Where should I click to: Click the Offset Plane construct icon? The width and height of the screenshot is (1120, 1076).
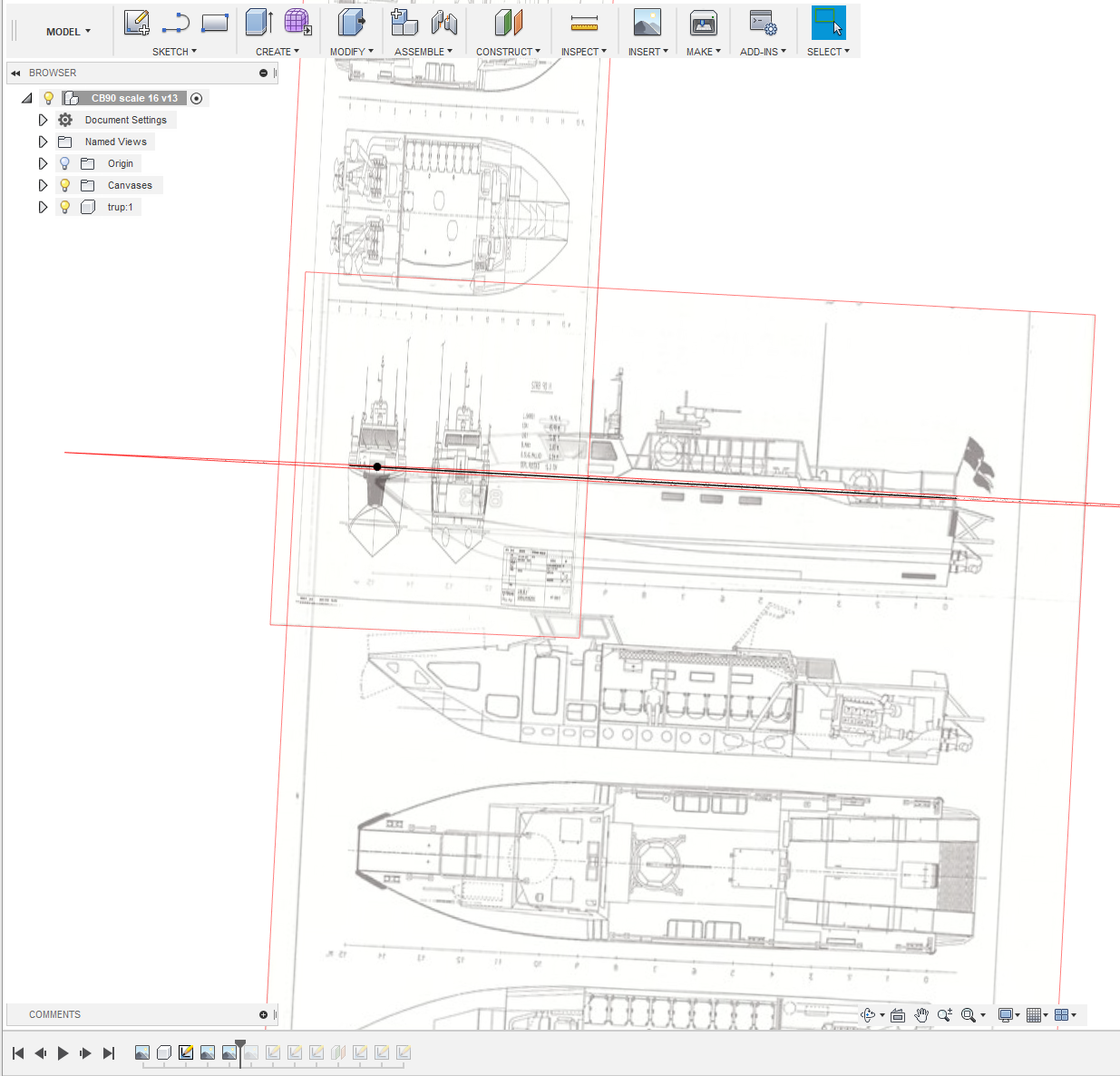point(508,24)
